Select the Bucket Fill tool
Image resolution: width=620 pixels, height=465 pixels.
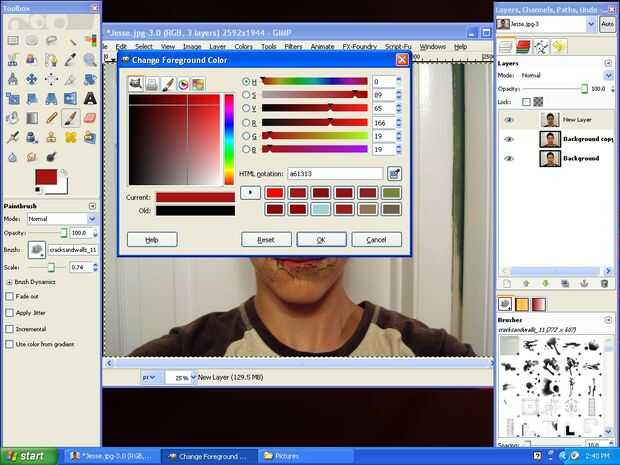point(13,118)
